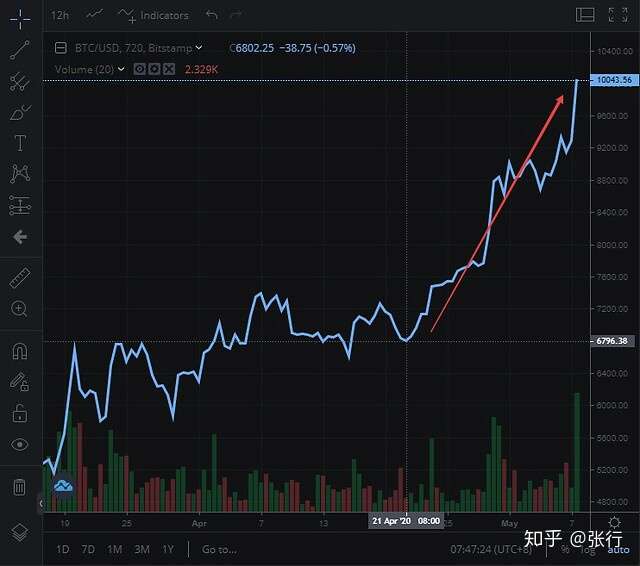The image size is (640, 566).
Task: Activate the zoom in tool
Action: tap(19, 309)
